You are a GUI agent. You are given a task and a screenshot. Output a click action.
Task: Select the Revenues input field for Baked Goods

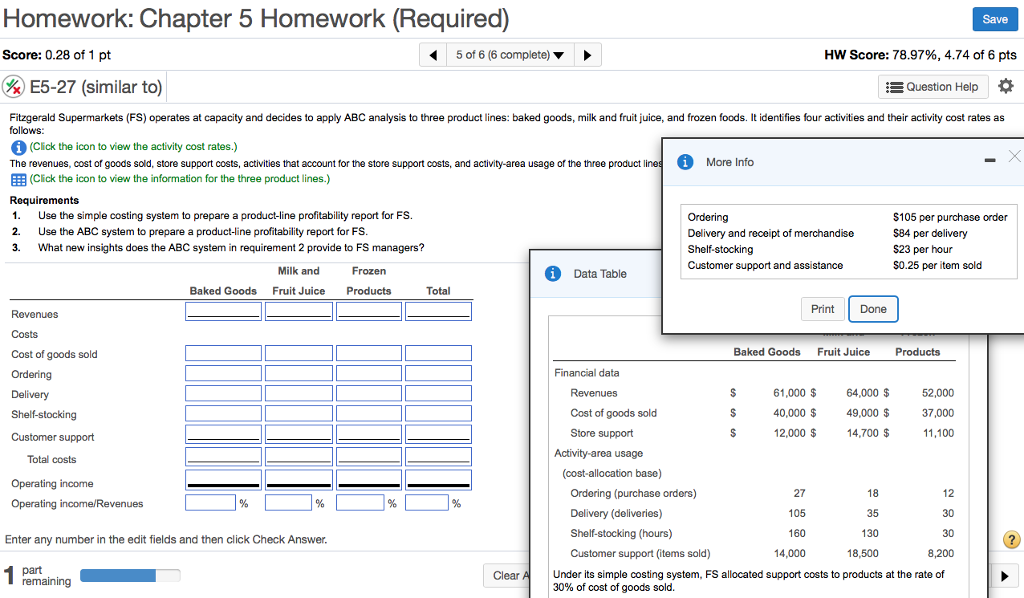coord(223,310)
